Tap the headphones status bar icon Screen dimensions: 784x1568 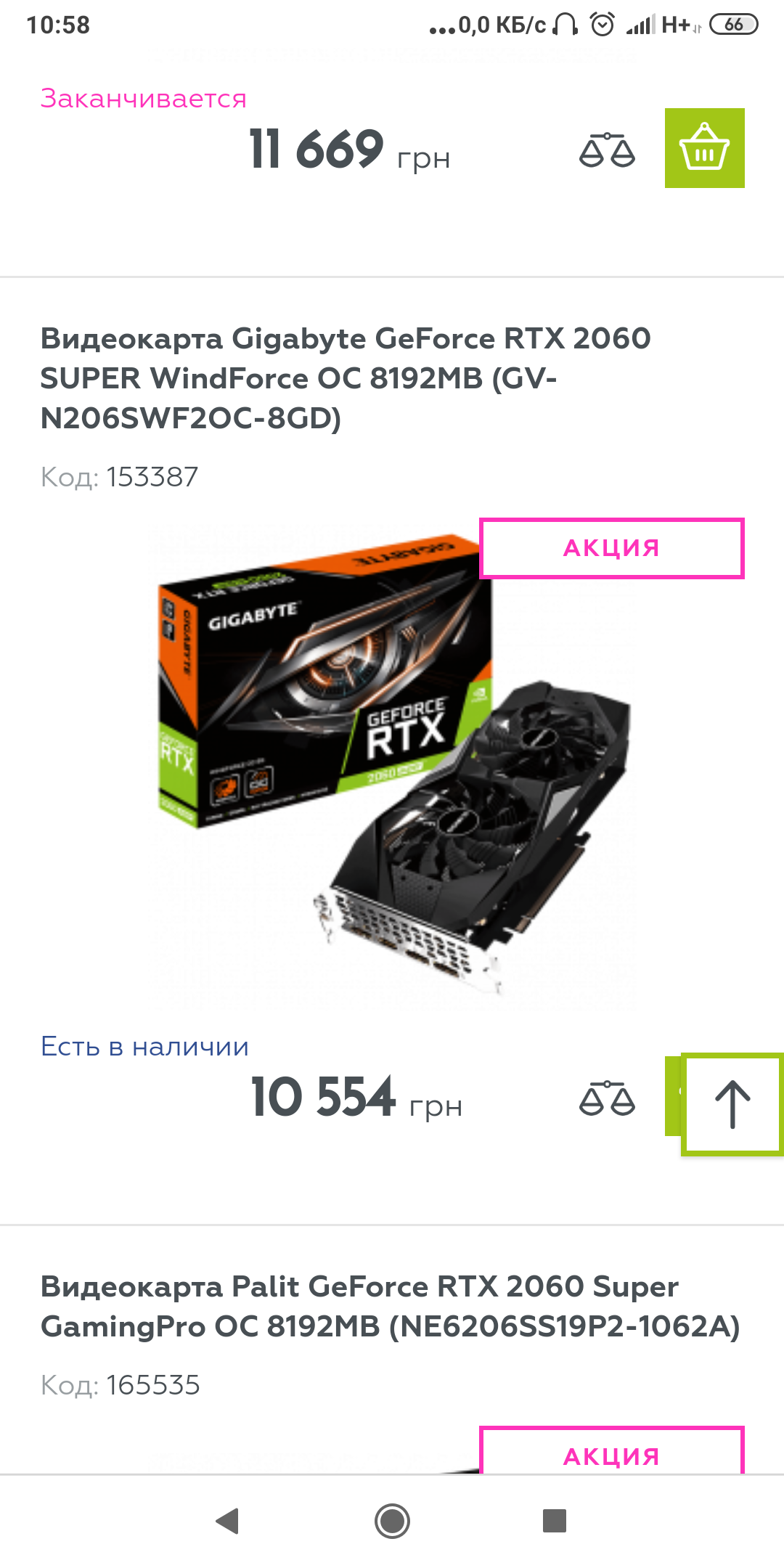coord(565,25)
